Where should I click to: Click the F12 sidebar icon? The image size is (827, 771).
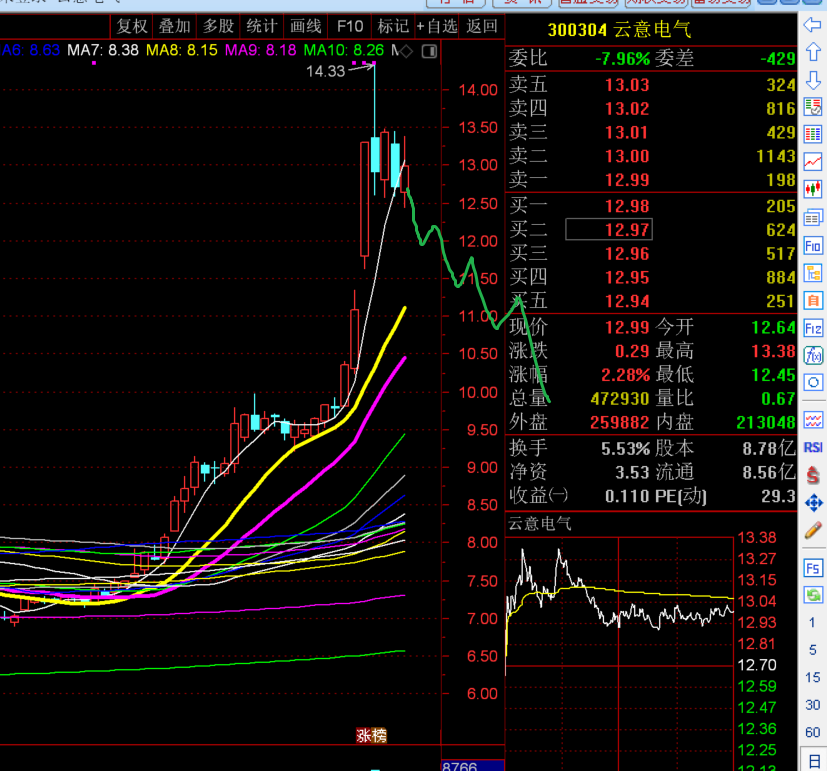813,329
